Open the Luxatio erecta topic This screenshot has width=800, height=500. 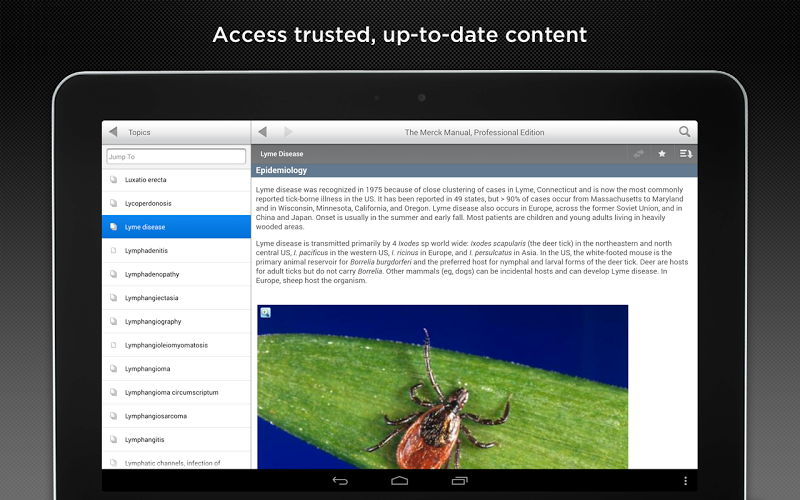177,180
